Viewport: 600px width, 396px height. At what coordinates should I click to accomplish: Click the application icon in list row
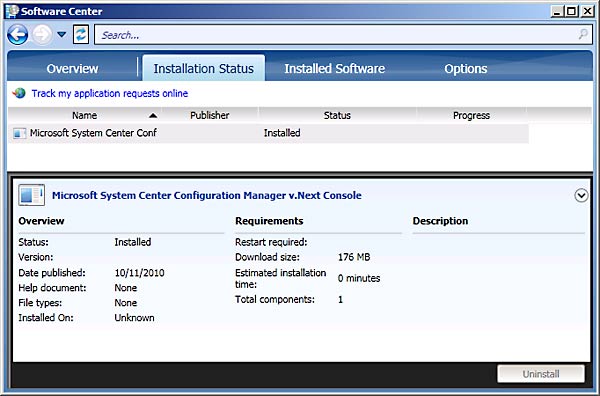19,133
